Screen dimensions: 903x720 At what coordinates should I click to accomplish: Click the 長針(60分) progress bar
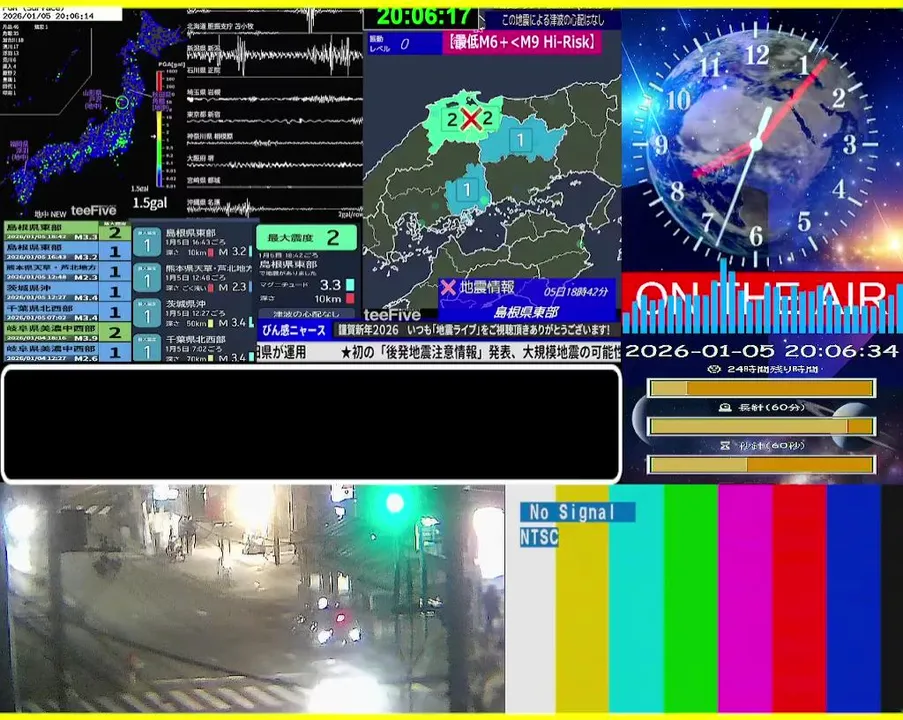[x=762, y=426]
